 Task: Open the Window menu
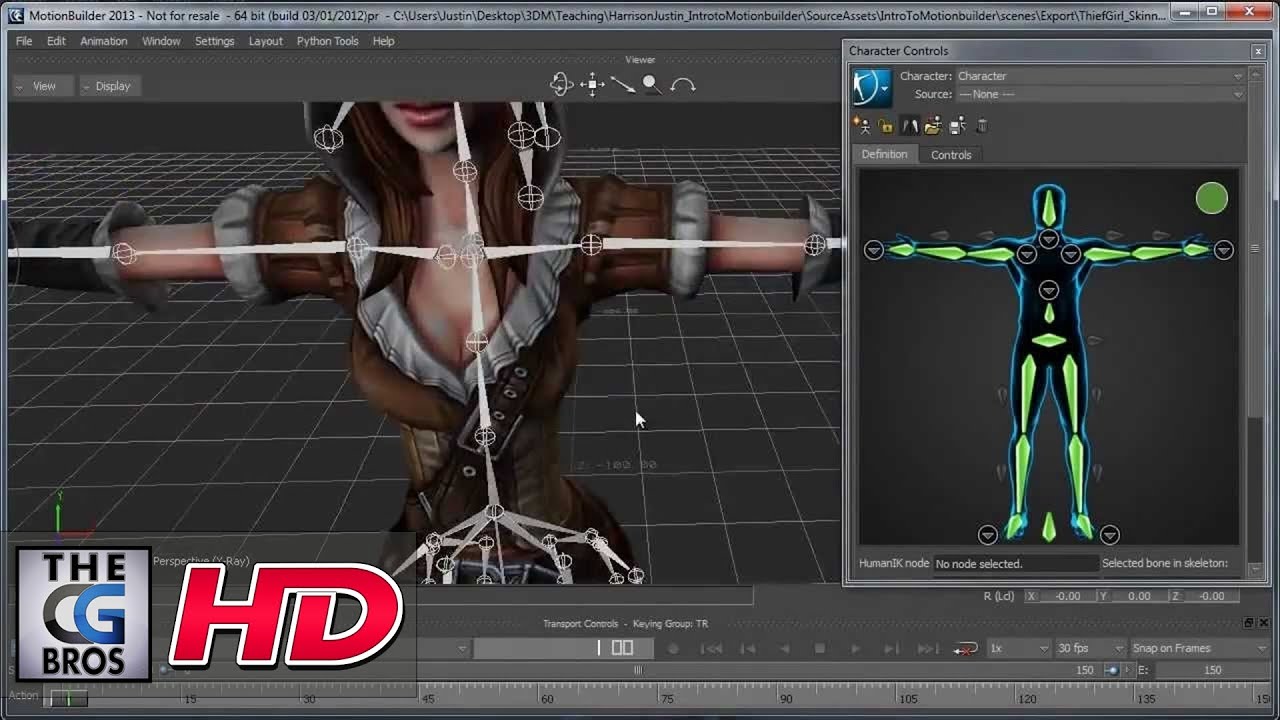pos(161,41)
